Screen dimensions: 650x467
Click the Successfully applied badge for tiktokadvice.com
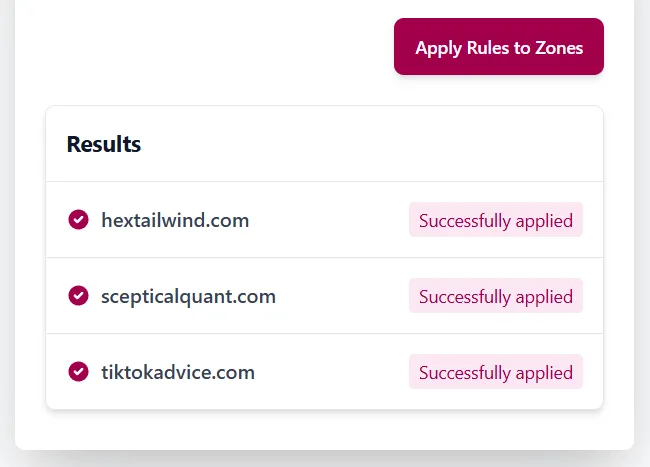pyautogui.click(x=495, y=372)
